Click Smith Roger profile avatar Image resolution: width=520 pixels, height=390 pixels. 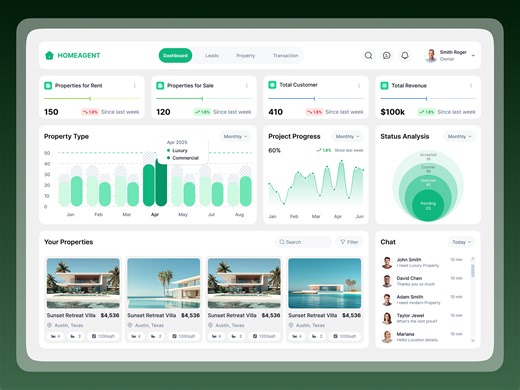click(431, 55)
